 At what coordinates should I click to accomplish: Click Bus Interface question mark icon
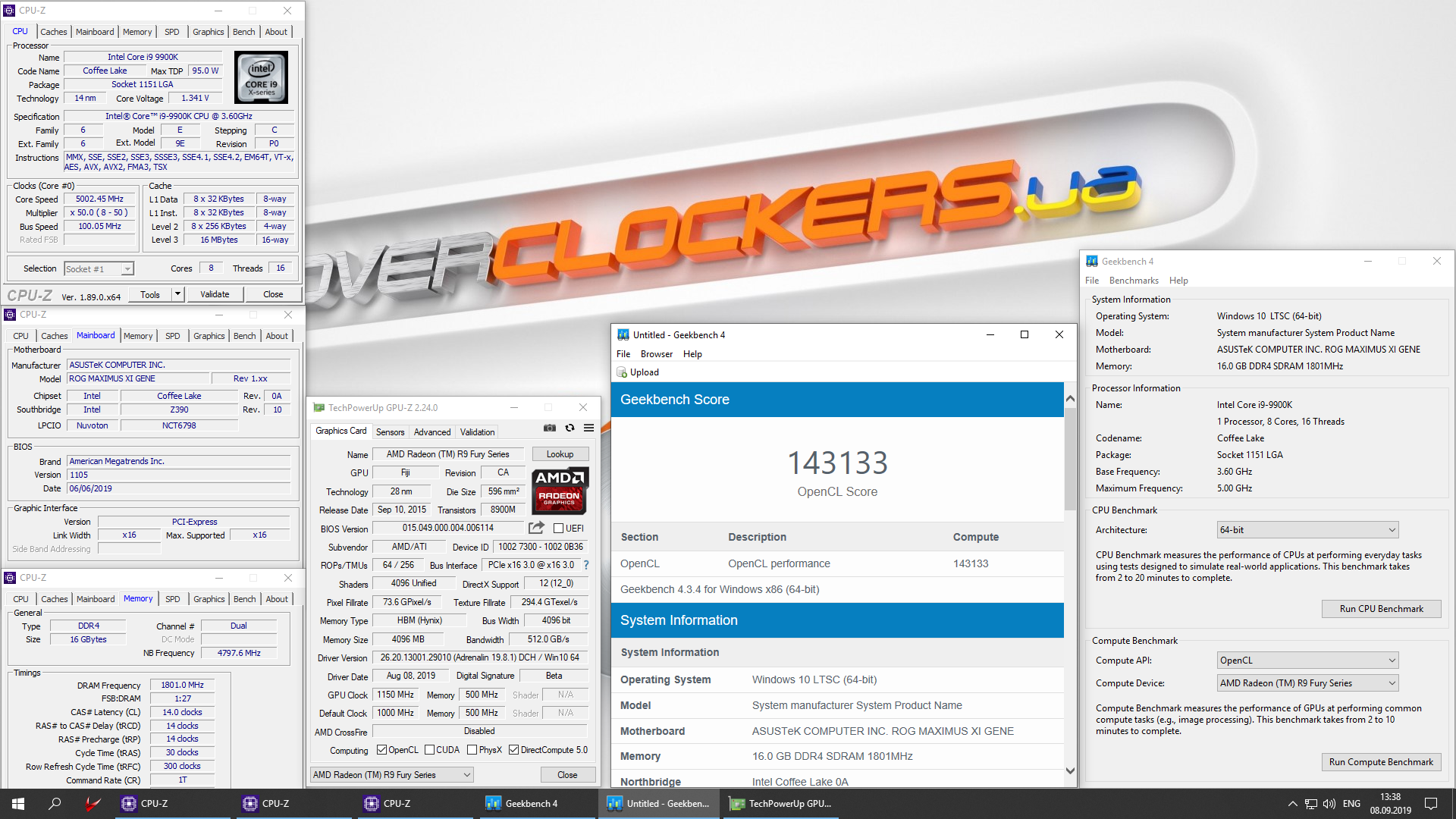(586, 565)
